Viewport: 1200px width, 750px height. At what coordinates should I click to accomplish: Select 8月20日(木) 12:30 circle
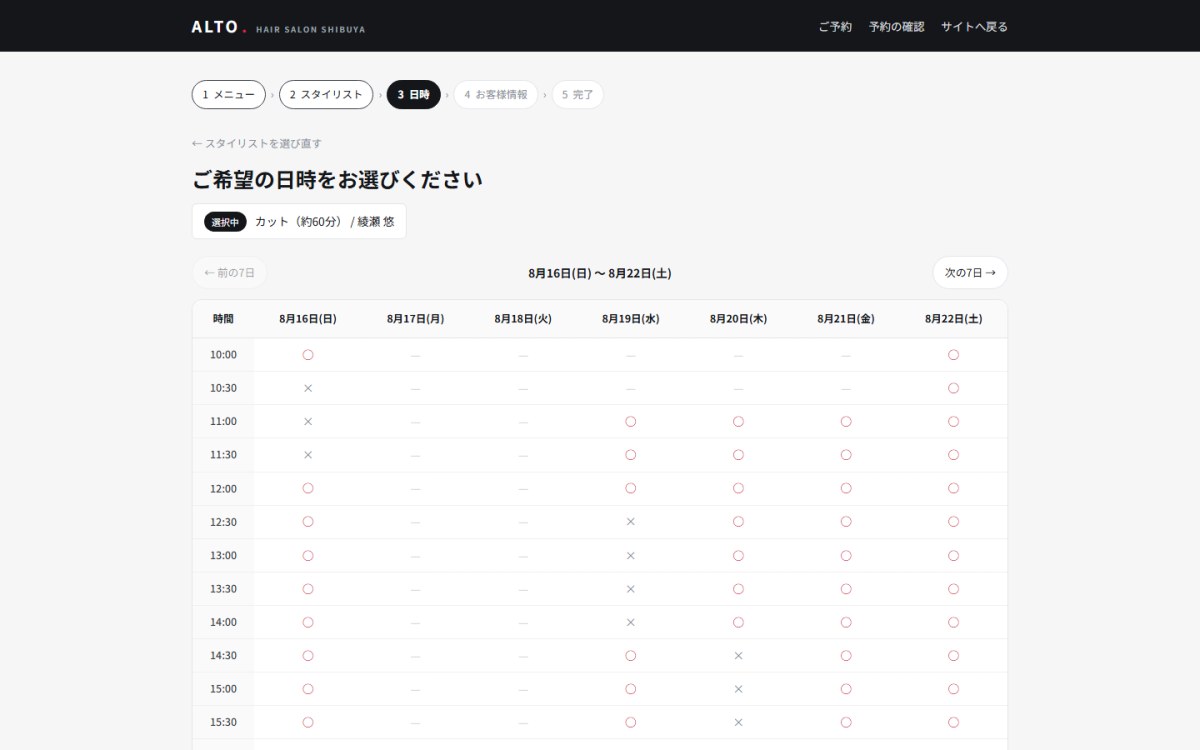tap(738, 522)
